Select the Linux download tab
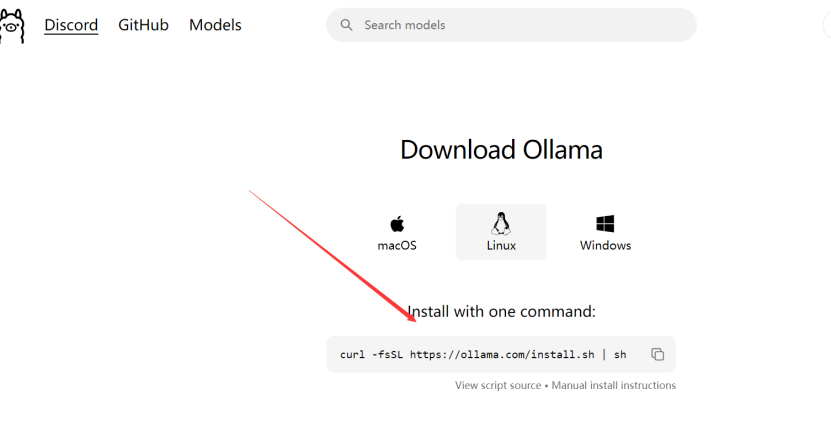The width and height of the screenshot is (831, 428). 501,232
